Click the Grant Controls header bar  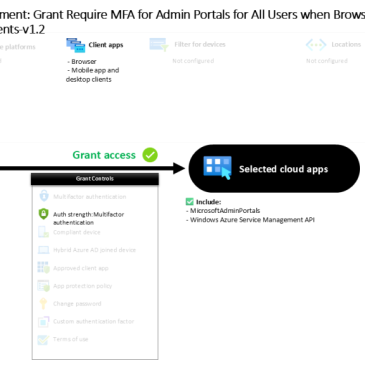point(95,179)
